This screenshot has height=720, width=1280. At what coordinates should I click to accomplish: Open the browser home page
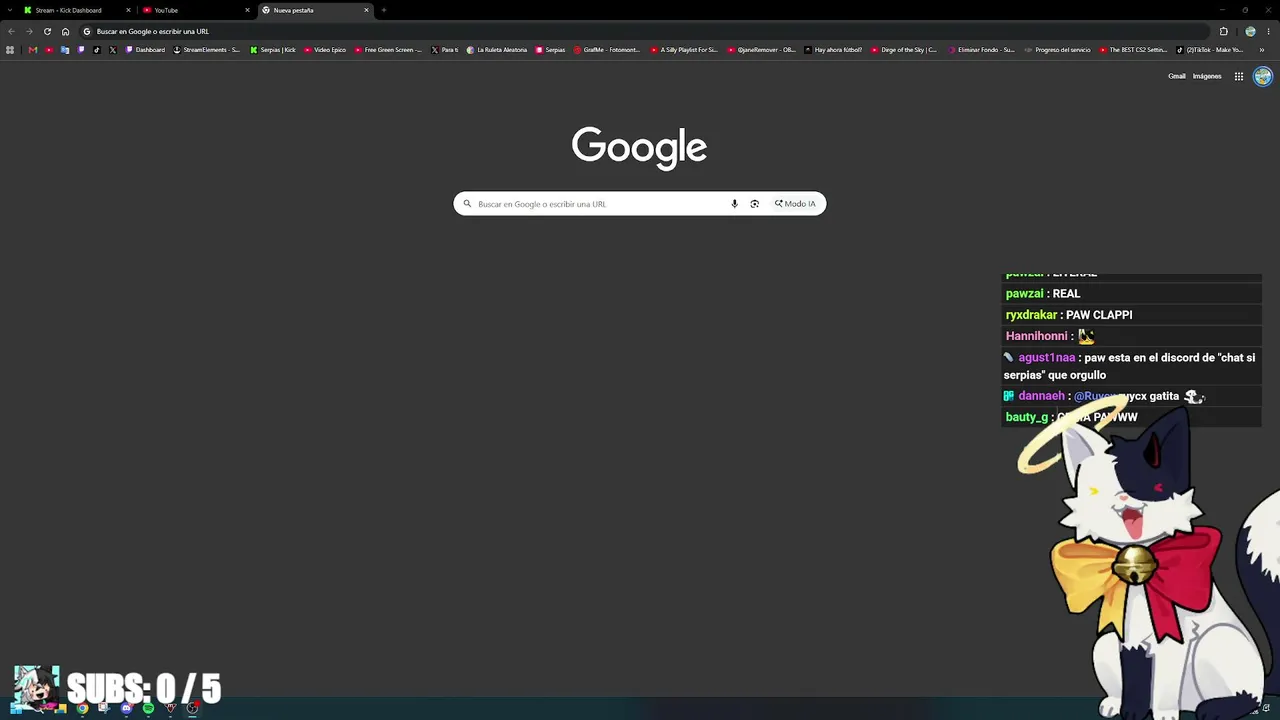pos(66,31)
